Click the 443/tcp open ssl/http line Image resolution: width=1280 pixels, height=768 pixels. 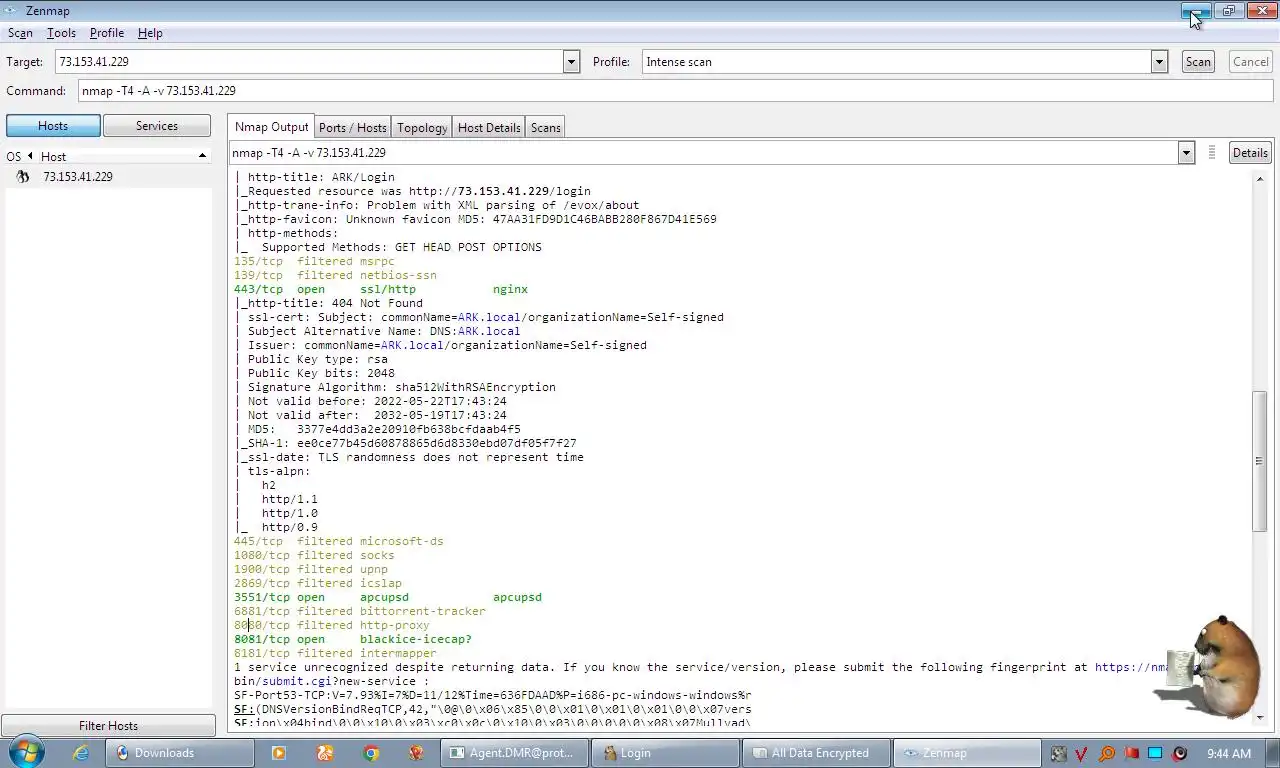(381, 289)
